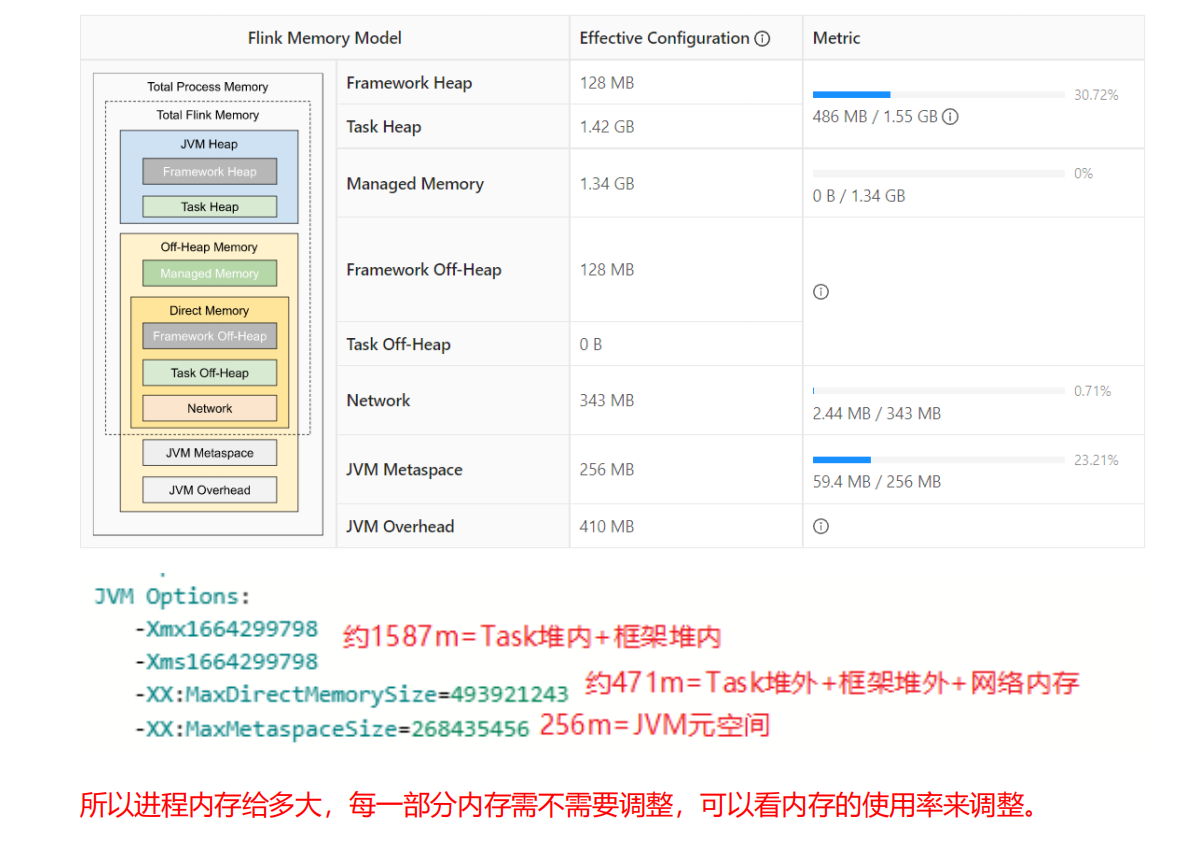Click the Managed Memory usage bar at 0%
Viewport: 1190px width, 845px height.
938,174
